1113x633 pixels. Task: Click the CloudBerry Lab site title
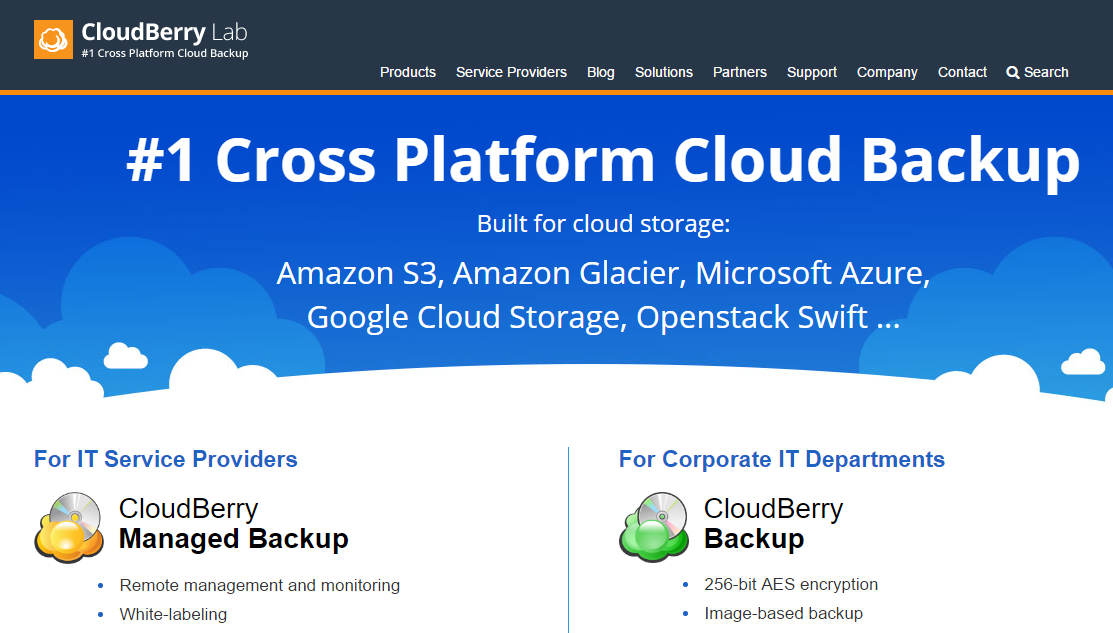(165, 32)
